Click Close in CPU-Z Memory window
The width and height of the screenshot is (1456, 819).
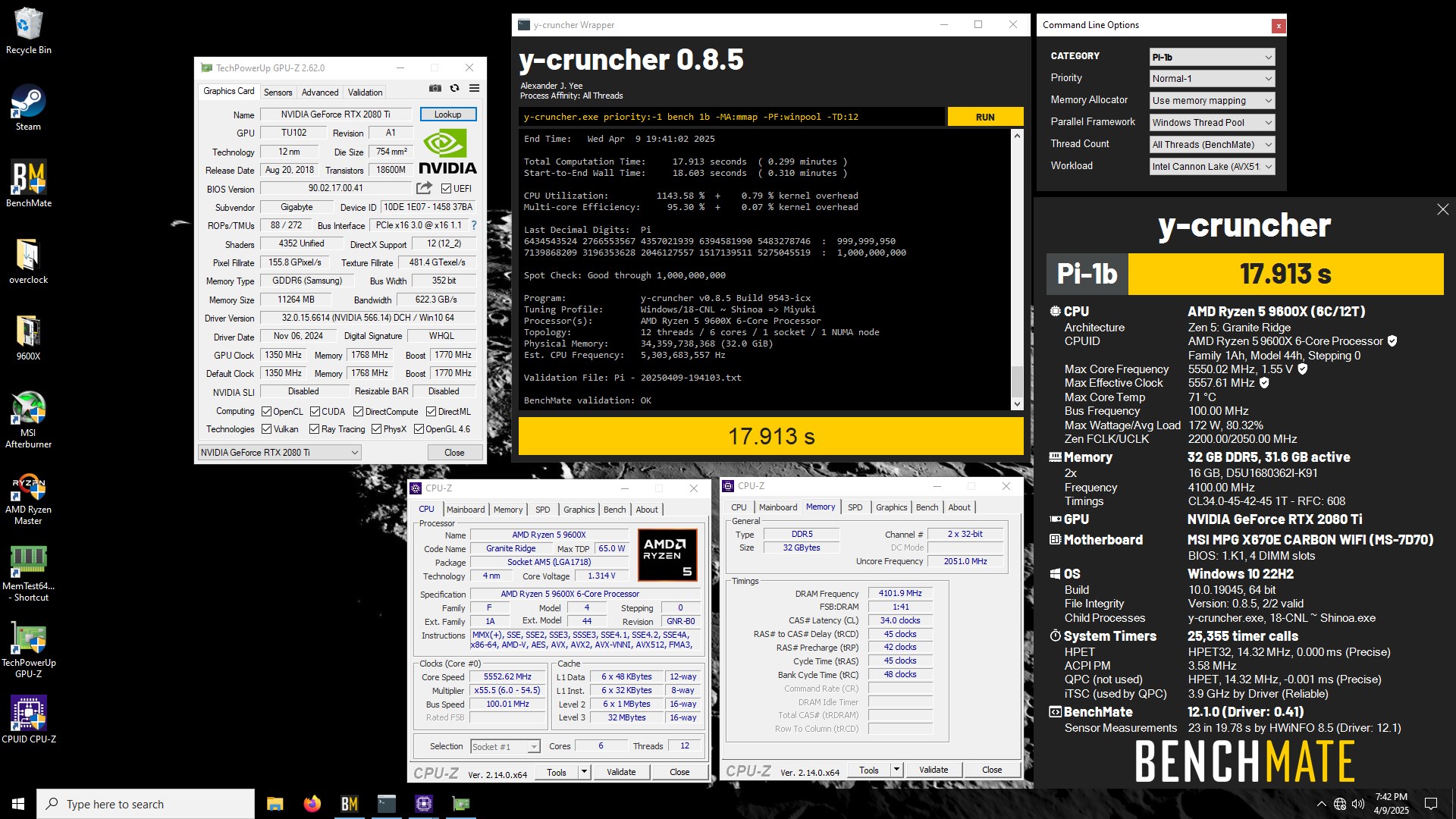pyautogui.click(x=992, y=770)
